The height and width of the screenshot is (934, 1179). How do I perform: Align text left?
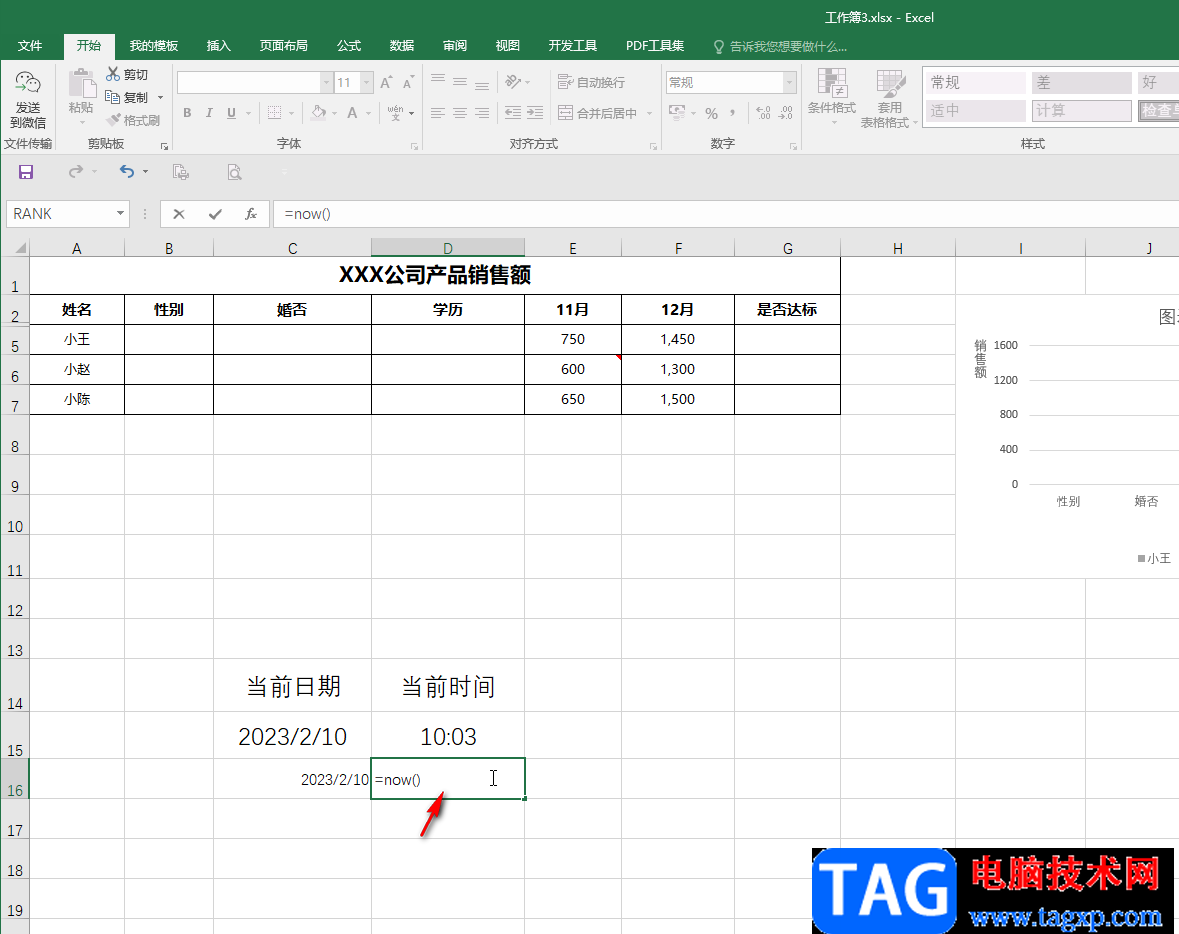[x=438, y=113]
